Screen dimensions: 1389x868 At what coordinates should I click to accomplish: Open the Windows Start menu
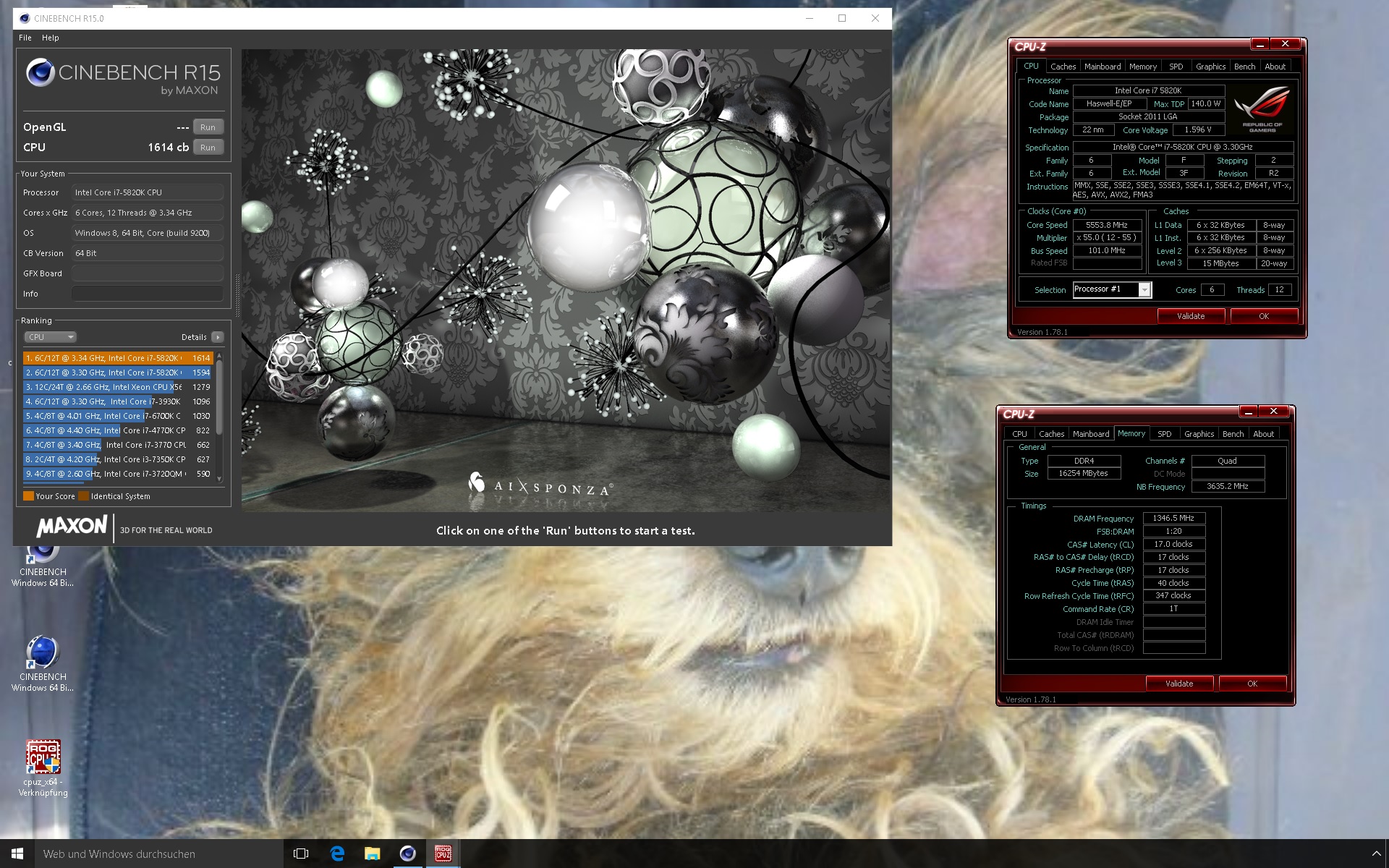(x=17, y=854)
